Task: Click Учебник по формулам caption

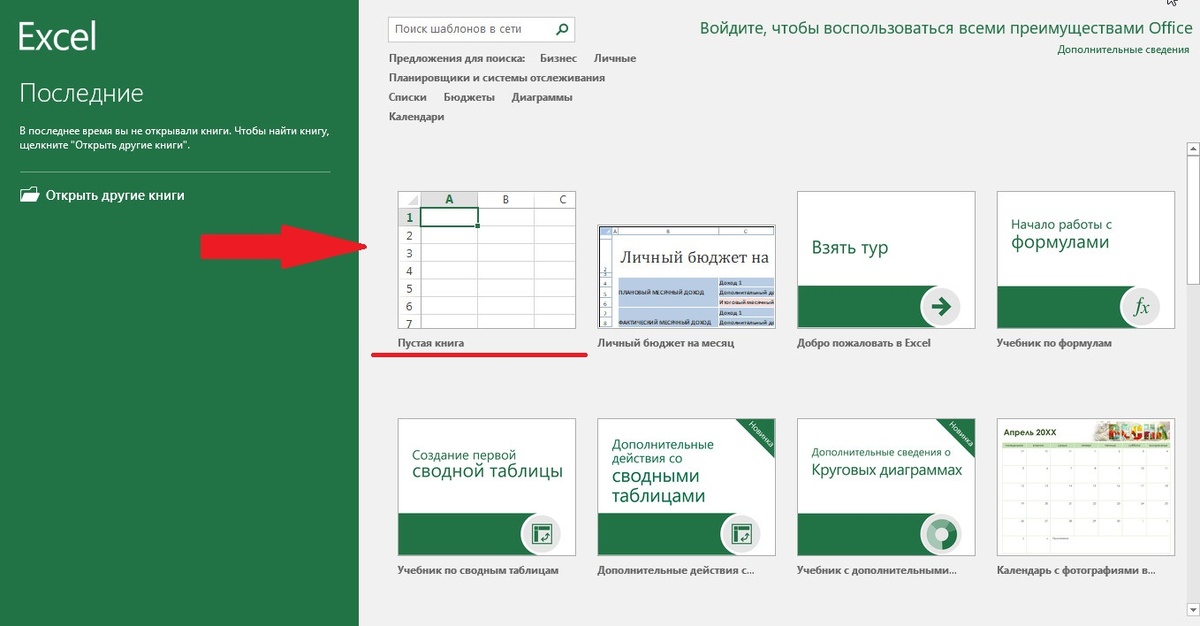Action: click(1054, 343)
